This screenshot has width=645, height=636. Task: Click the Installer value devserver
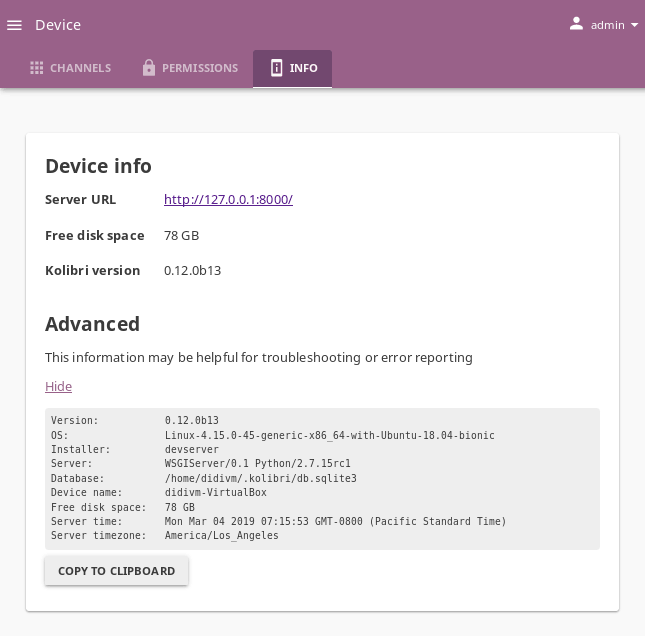[192, 449]
